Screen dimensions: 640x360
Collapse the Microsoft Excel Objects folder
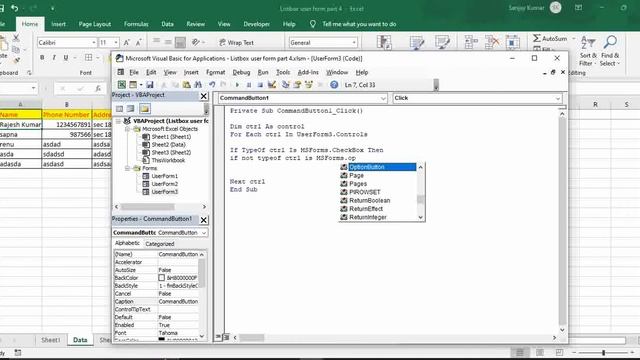[127, 129]
